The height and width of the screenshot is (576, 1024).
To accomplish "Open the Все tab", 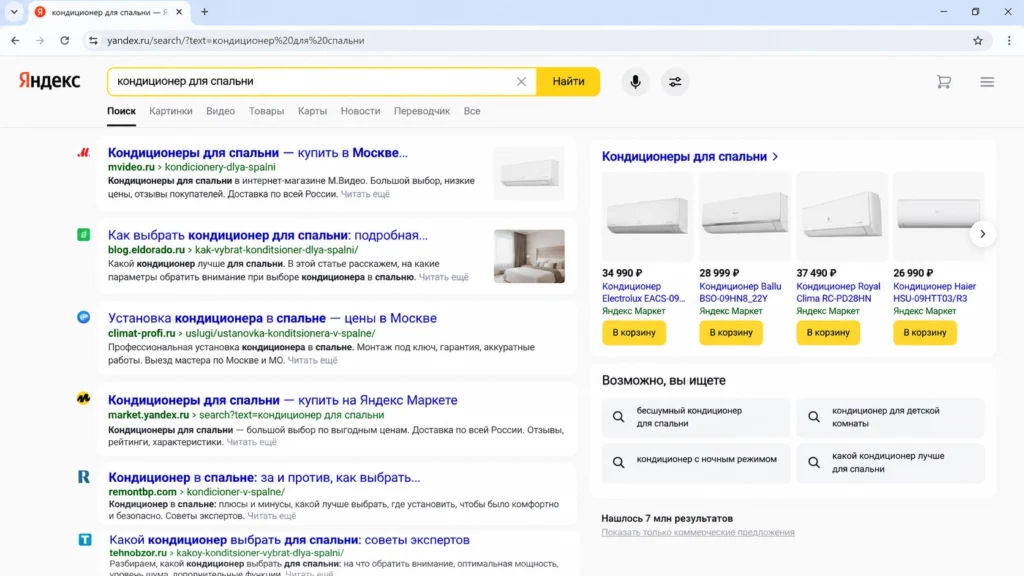I will pyautogui.click(x=472, y=111).
